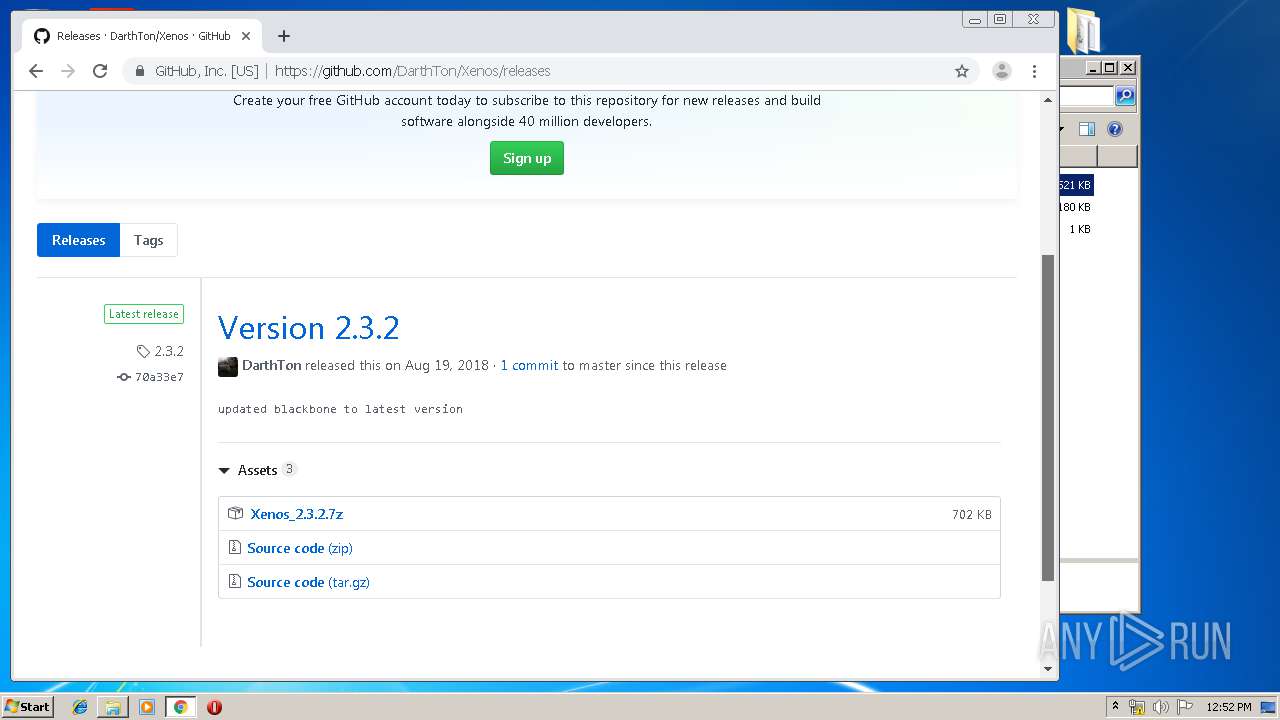
Task: Bookmark this page with the star icon
Action: click(962, 71)
